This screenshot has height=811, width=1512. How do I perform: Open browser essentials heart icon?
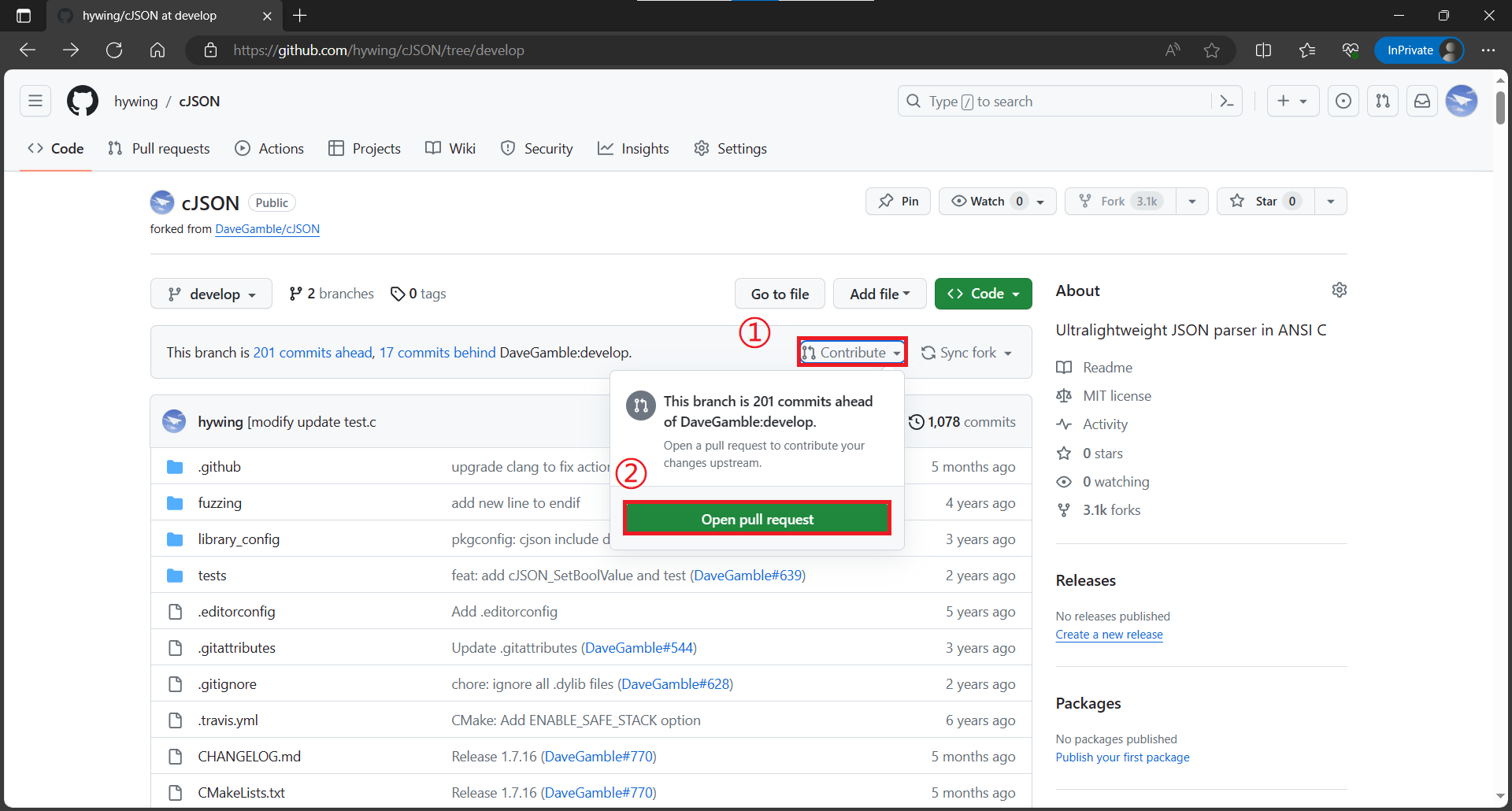click(1351, 50)
